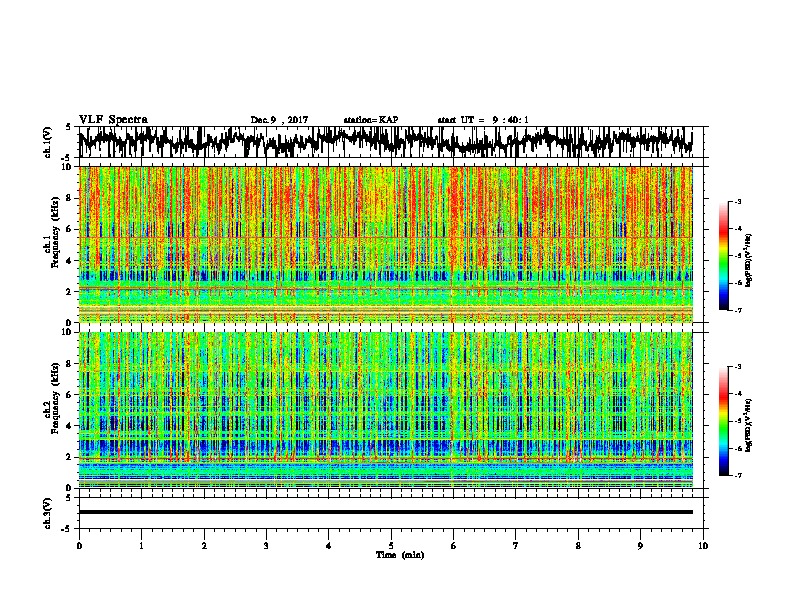The image size is (792, 612).
Task: Click the flat ch.3 black trace line
Action: point(385,512)
